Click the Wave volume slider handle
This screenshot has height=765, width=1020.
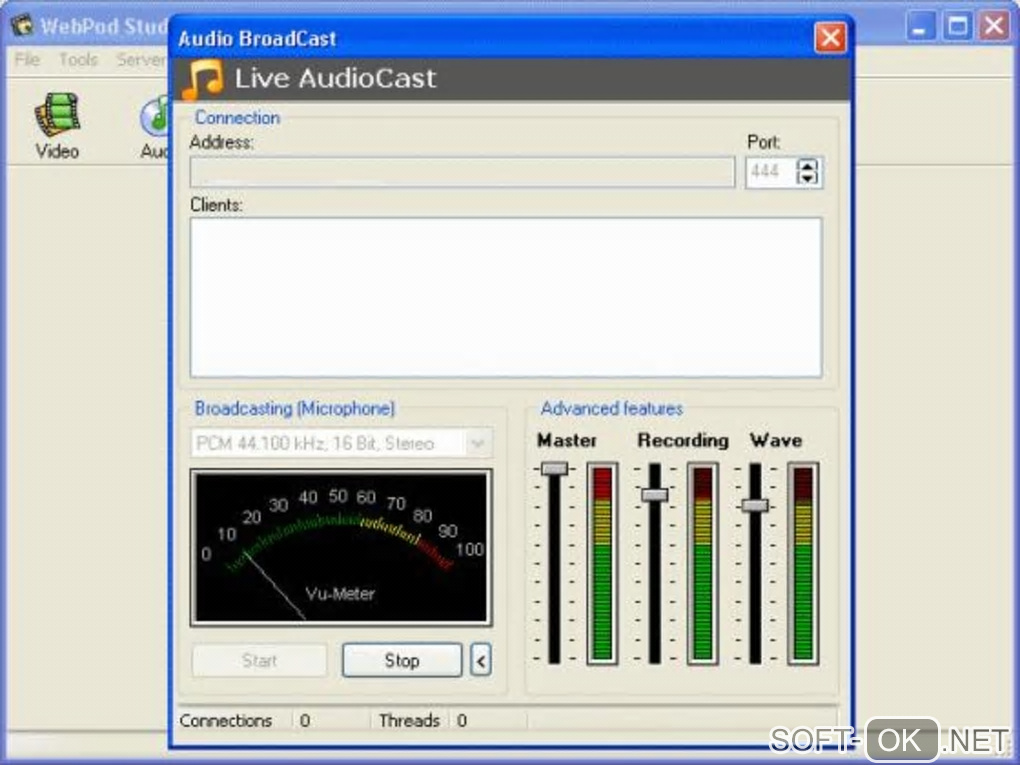pyautogui.click(x=755, y=505)
